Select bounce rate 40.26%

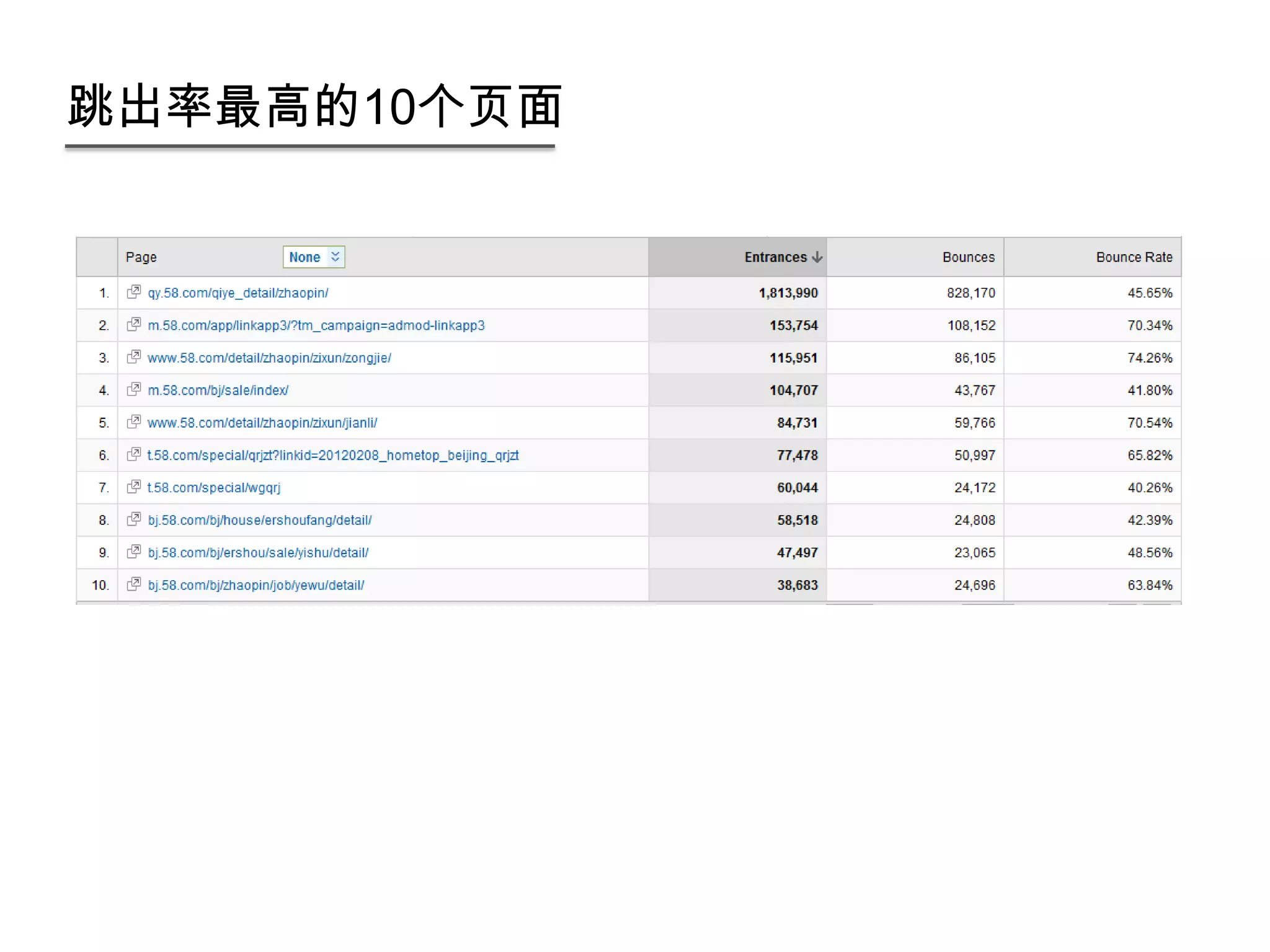1150,488
